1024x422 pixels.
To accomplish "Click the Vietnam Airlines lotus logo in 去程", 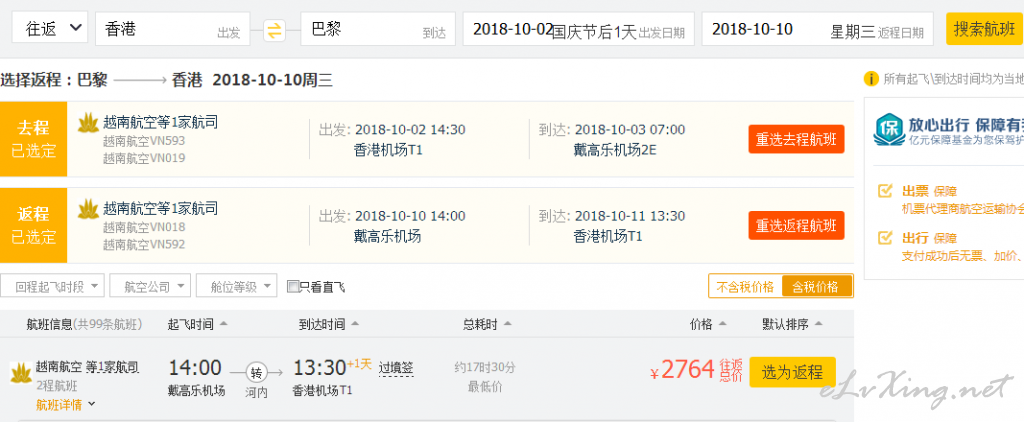I will (88, 123).
